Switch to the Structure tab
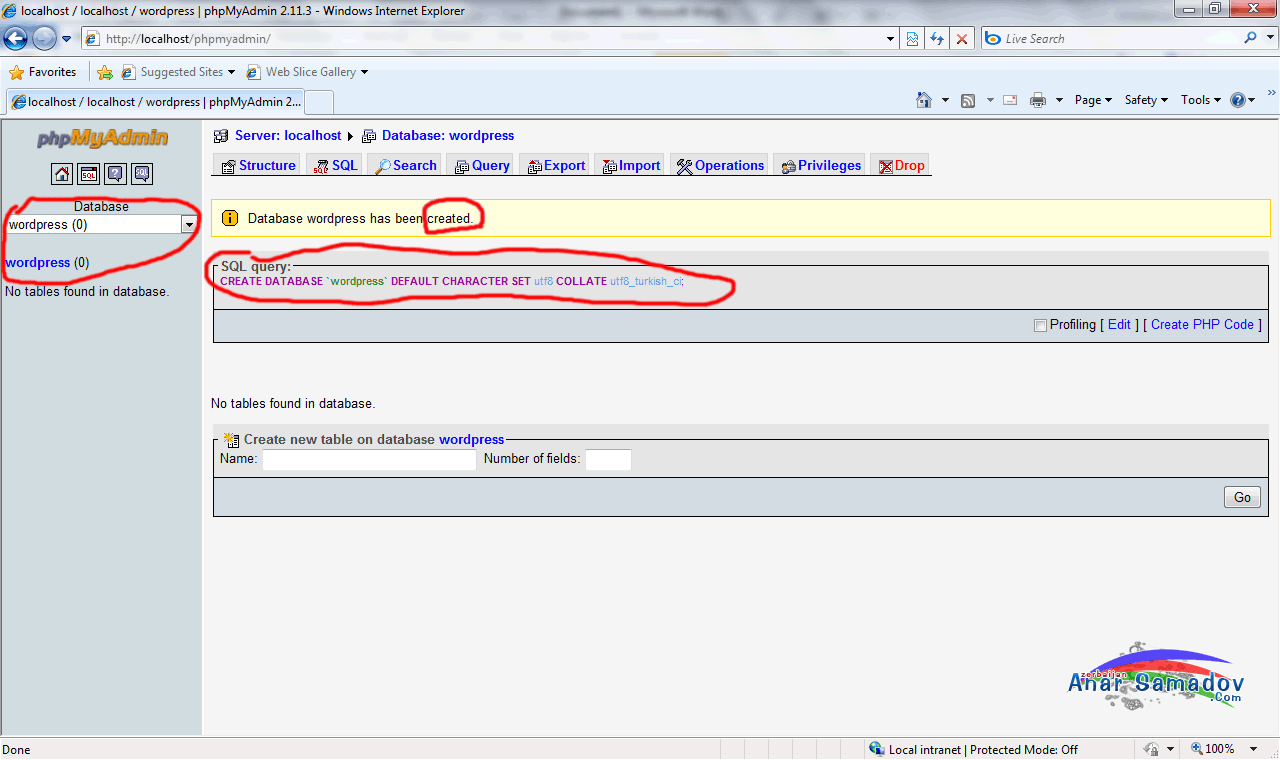This screenshot has width=1280, height=760. pos(258,165)
